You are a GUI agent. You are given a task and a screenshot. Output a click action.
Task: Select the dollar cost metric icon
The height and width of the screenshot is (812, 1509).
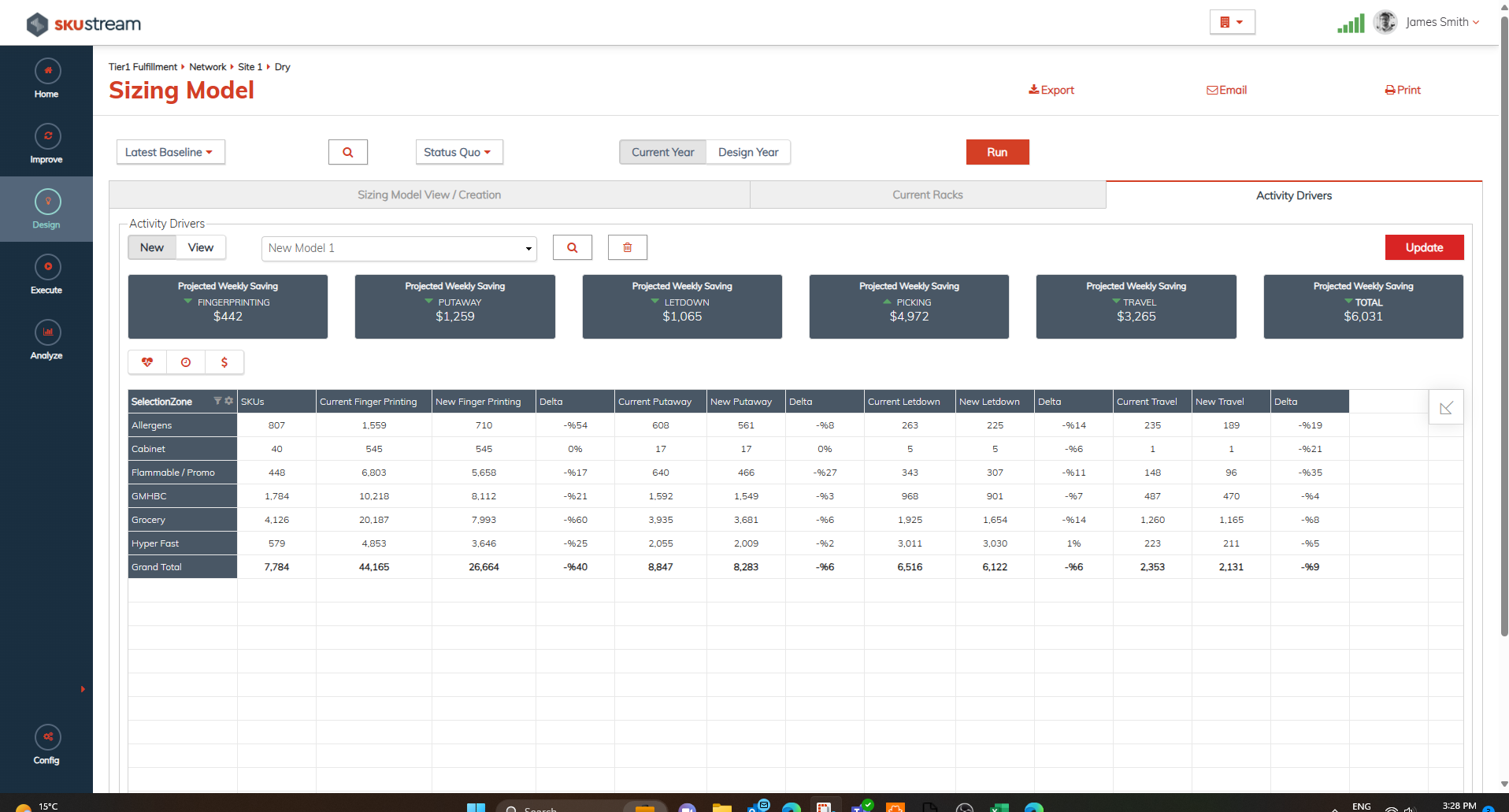coord(224,362)
